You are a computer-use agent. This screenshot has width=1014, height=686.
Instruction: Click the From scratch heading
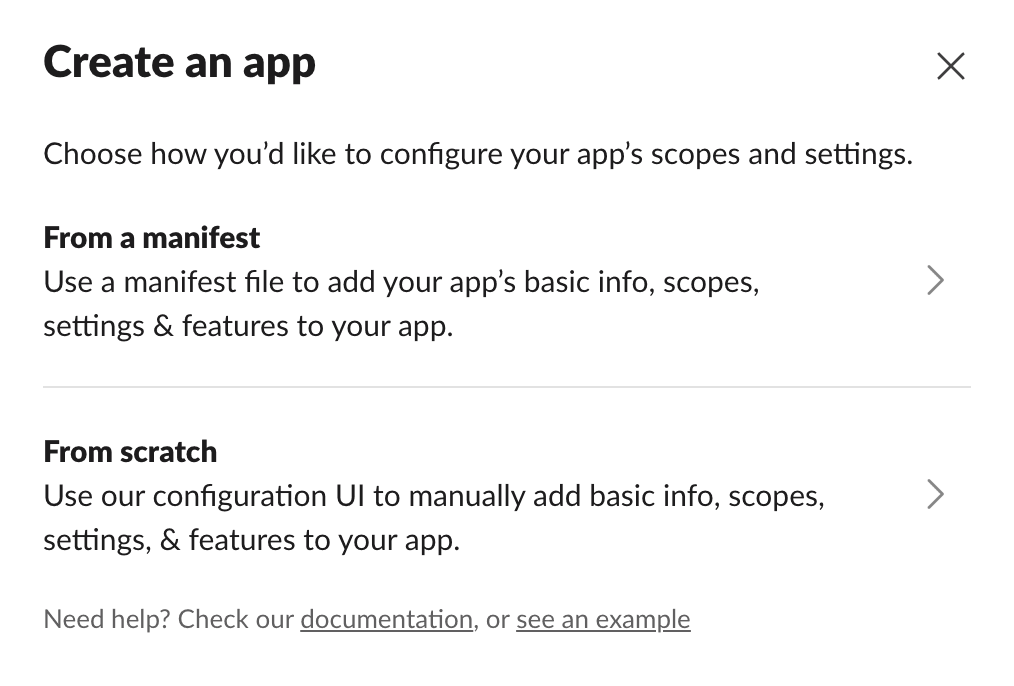pyautogui.click(x=129, y=451)
